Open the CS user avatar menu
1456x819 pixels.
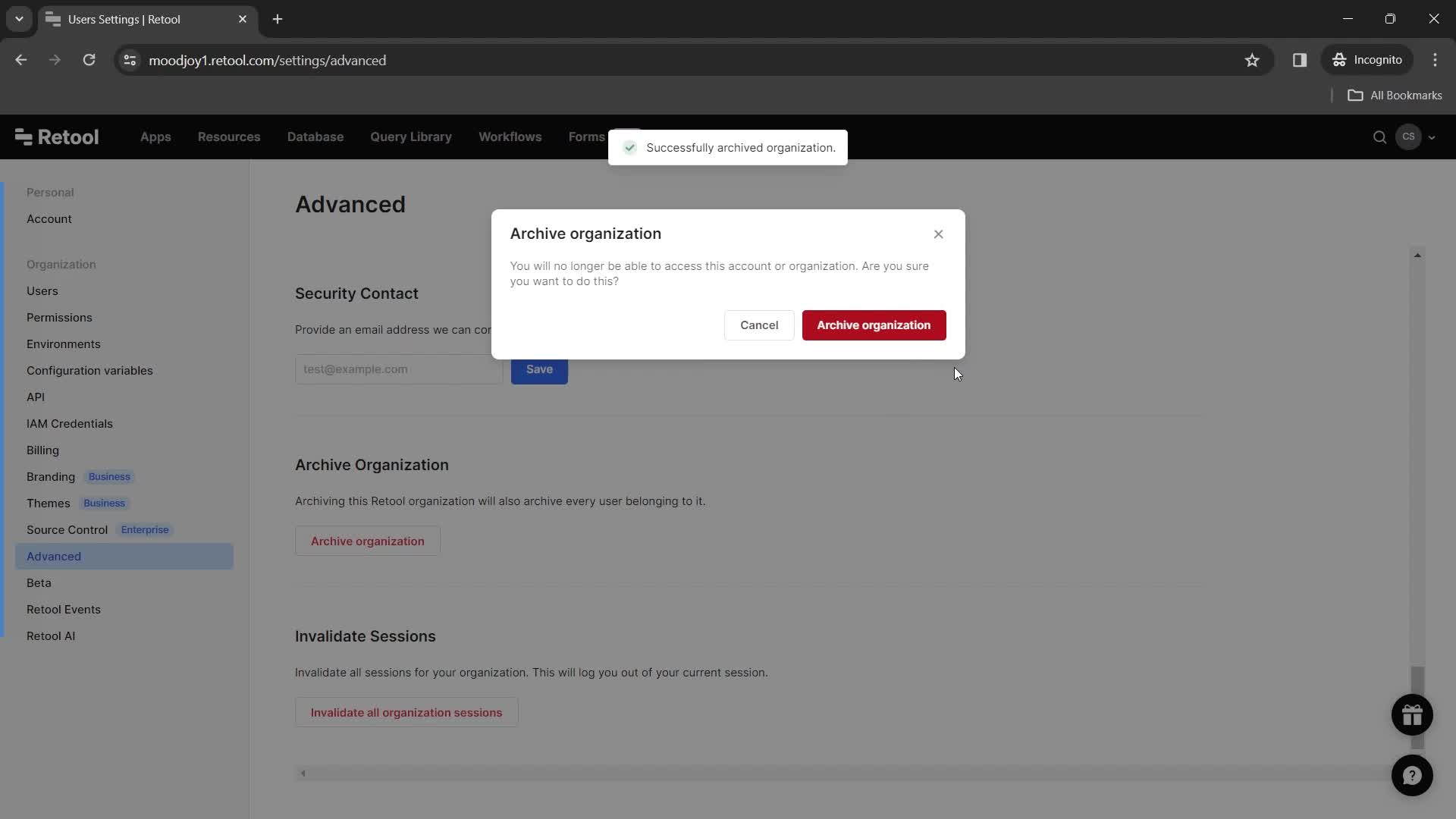[1408, 137]
